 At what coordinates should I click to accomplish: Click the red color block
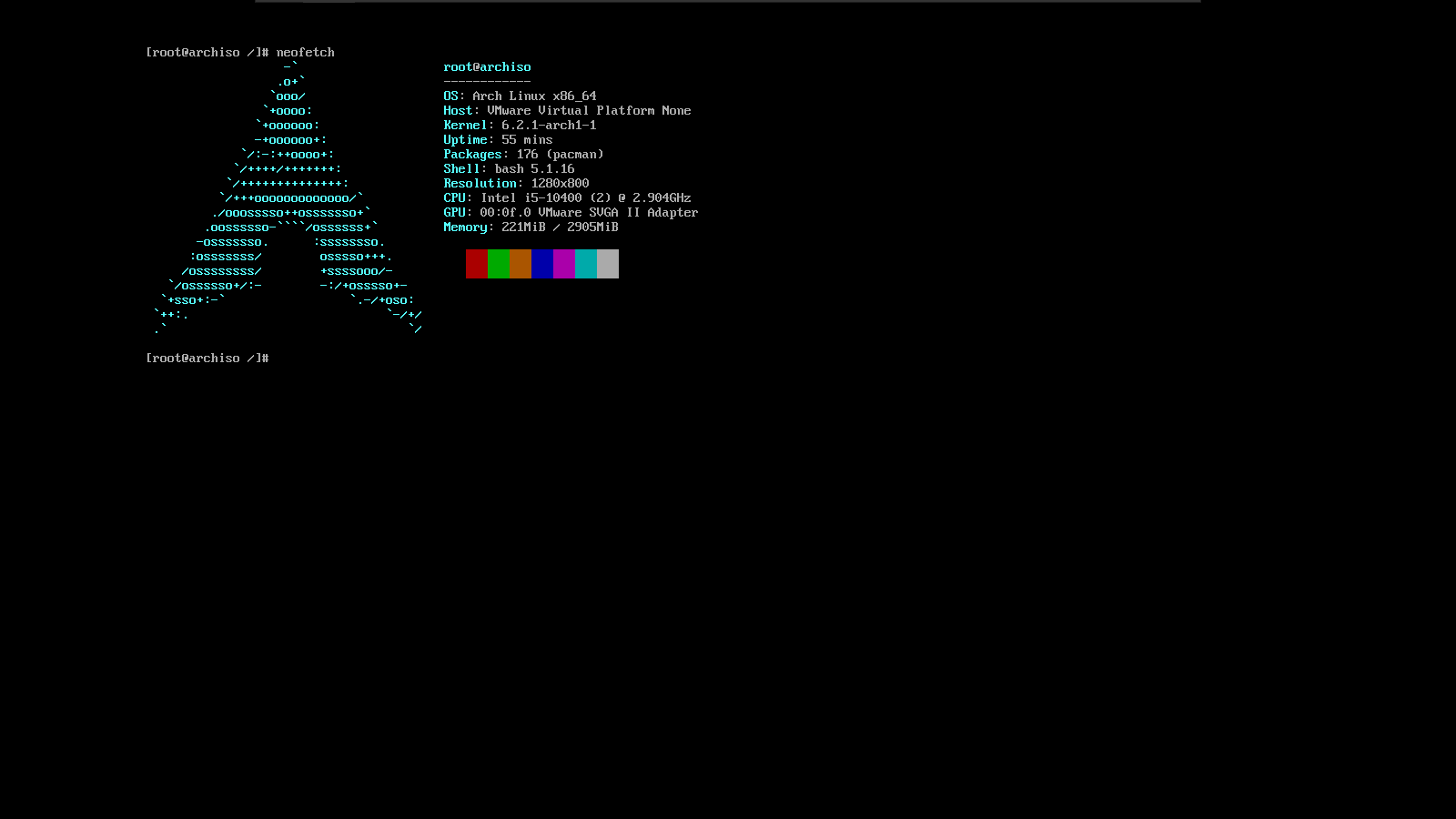click(x=477, y=264)
